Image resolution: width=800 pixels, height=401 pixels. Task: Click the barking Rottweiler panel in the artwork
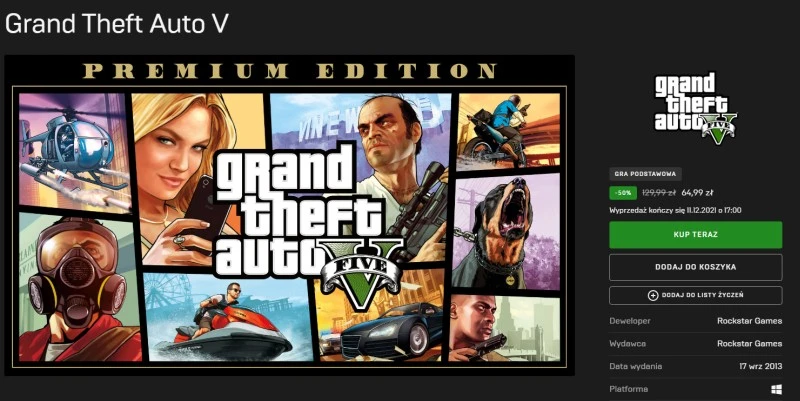(x=506, y=232)
